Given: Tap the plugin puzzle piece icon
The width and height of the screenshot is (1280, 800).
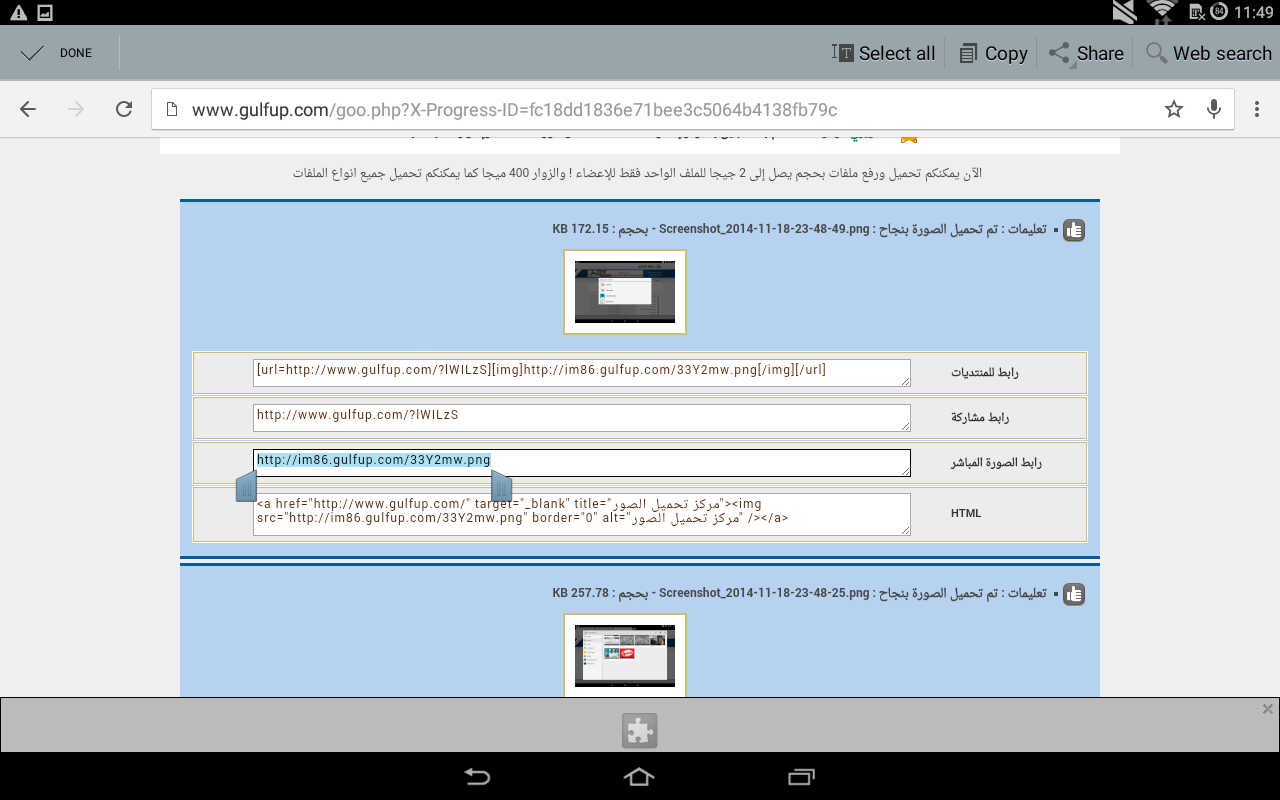Looking at the screenshot, I should [x=640, y=731].
